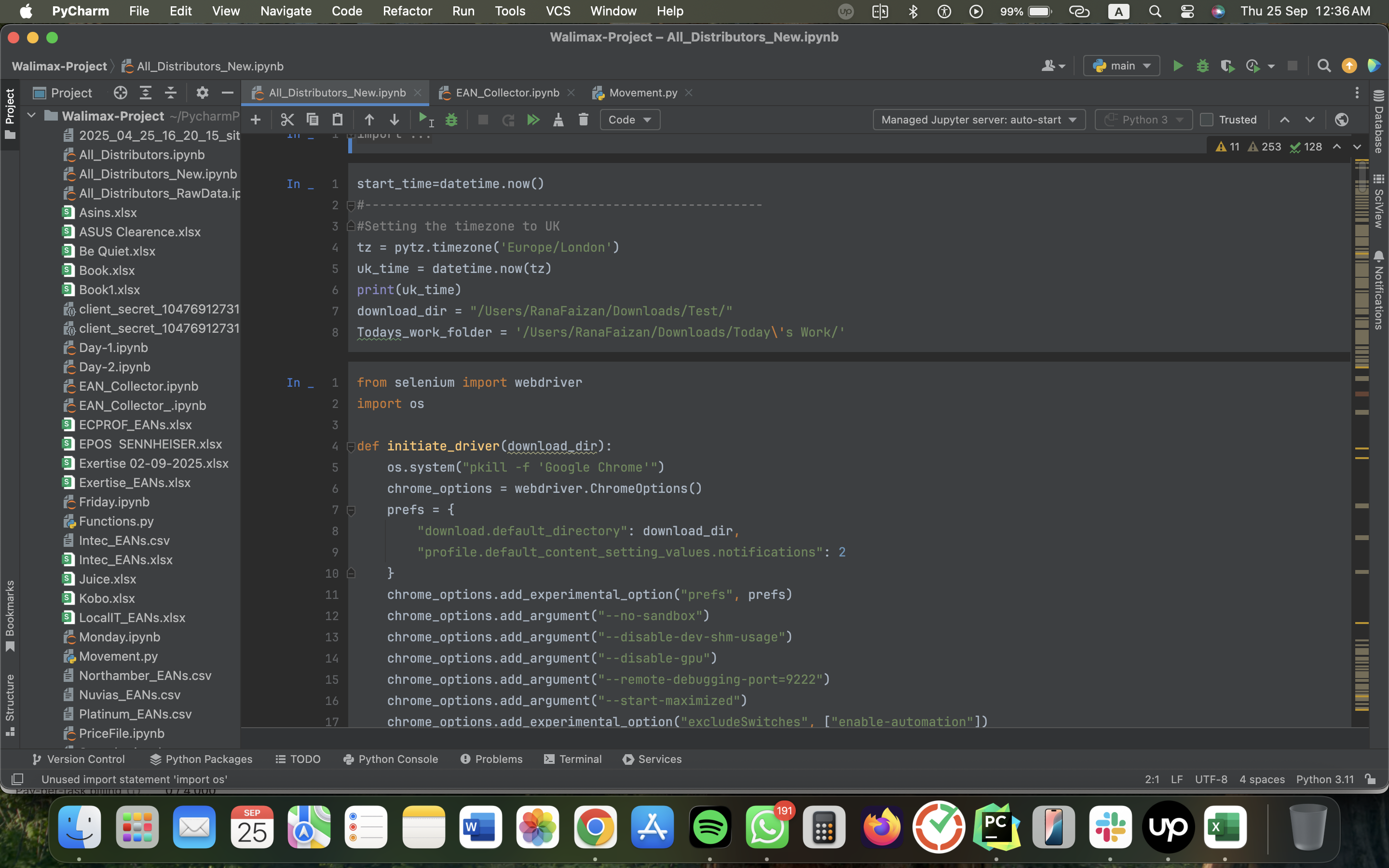Add a new cell with the plus icon

(256, 120)
